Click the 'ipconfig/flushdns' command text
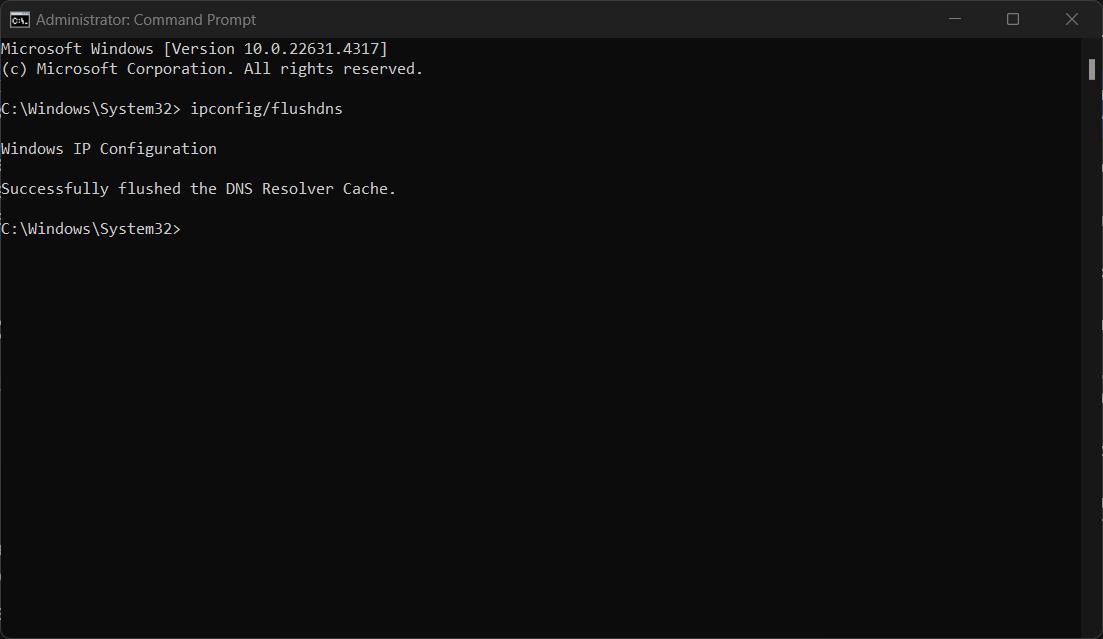 (x=267, y=109)
